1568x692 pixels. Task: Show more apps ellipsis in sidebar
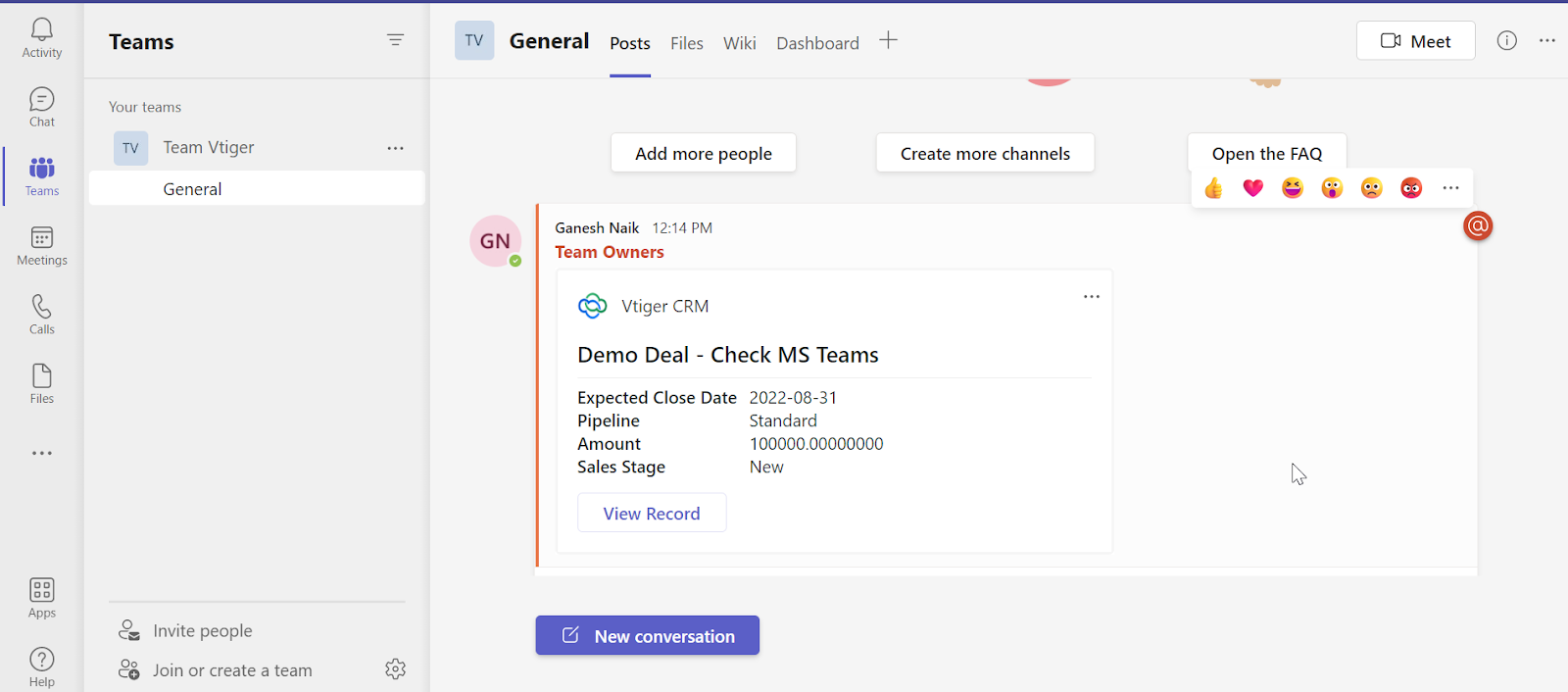tap(42, 454)
